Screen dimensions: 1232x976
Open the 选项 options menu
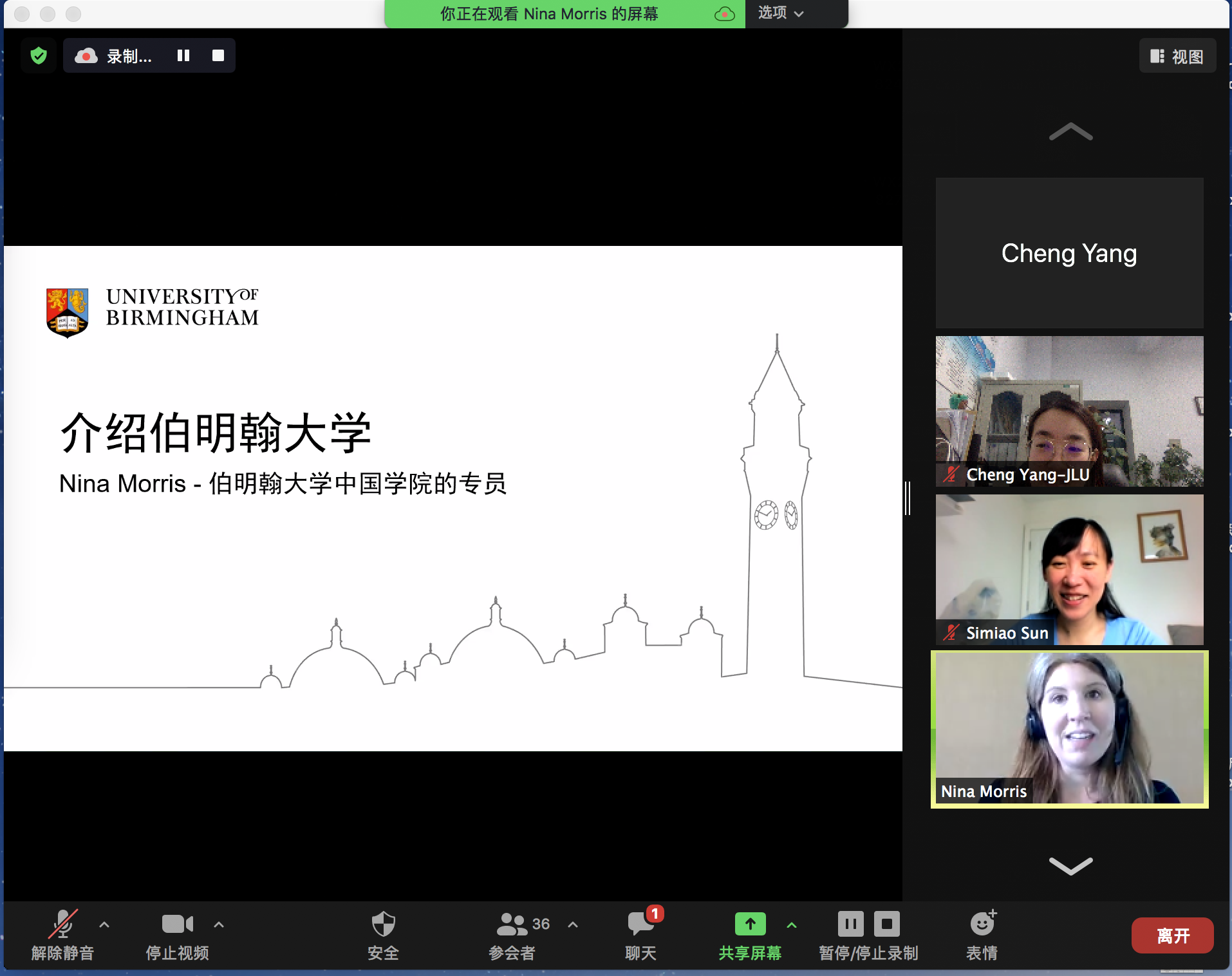click(780, 14)
